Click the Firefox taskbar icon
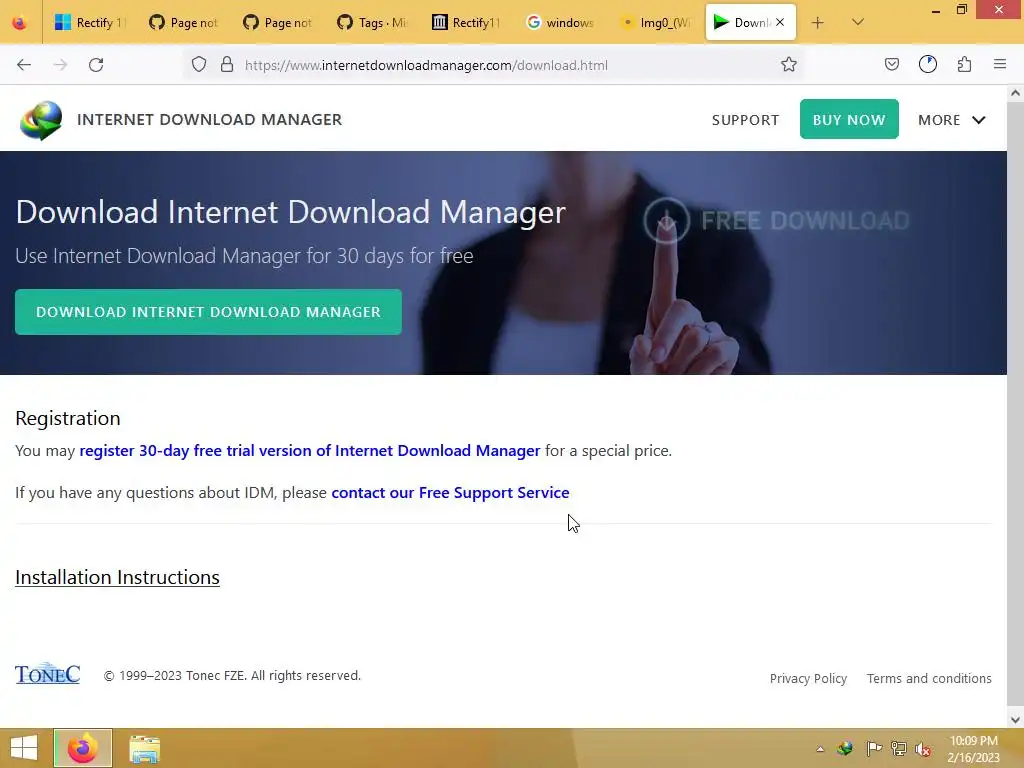The width and height of the screenshot is (1024, 768). (x=83, y=748)
